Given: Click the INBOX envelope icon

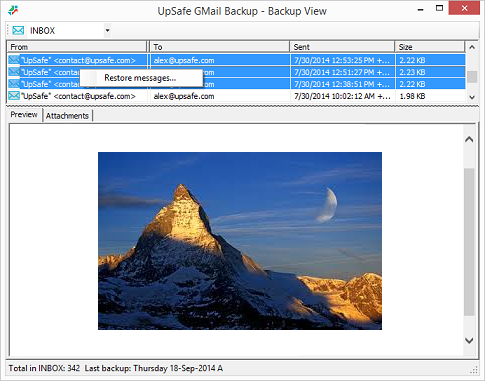Looking at the screenshot, I should point(18,31).
